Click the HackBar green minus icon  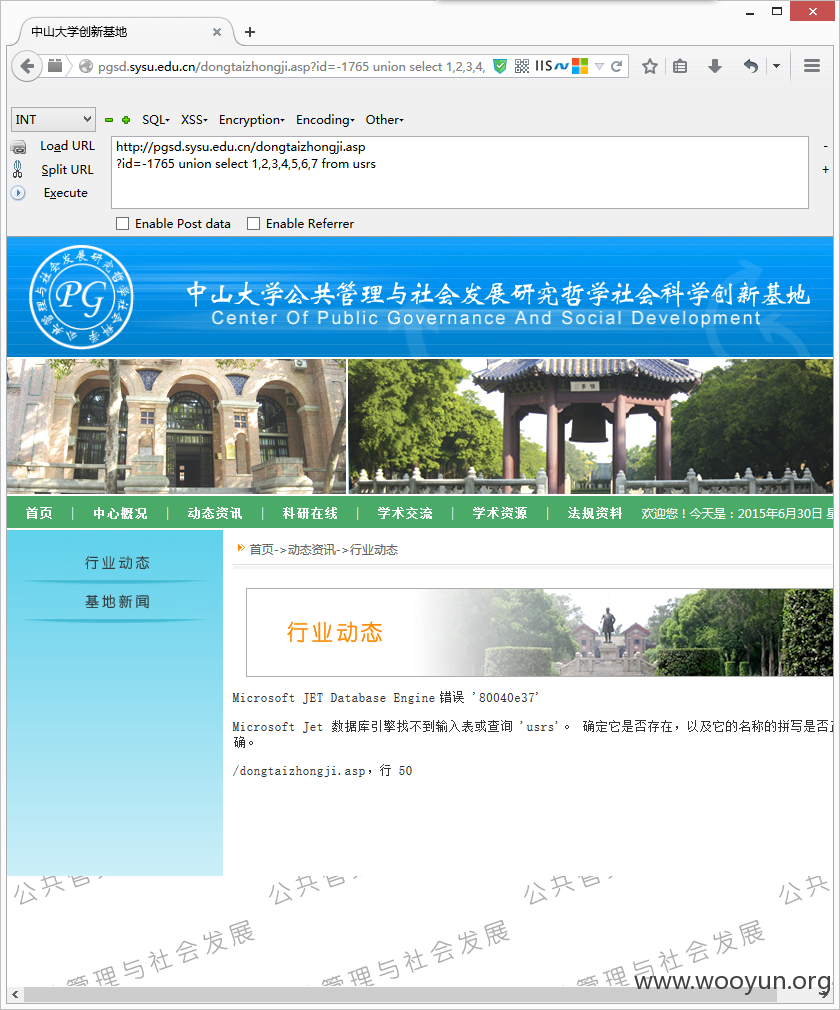(109, 120)
